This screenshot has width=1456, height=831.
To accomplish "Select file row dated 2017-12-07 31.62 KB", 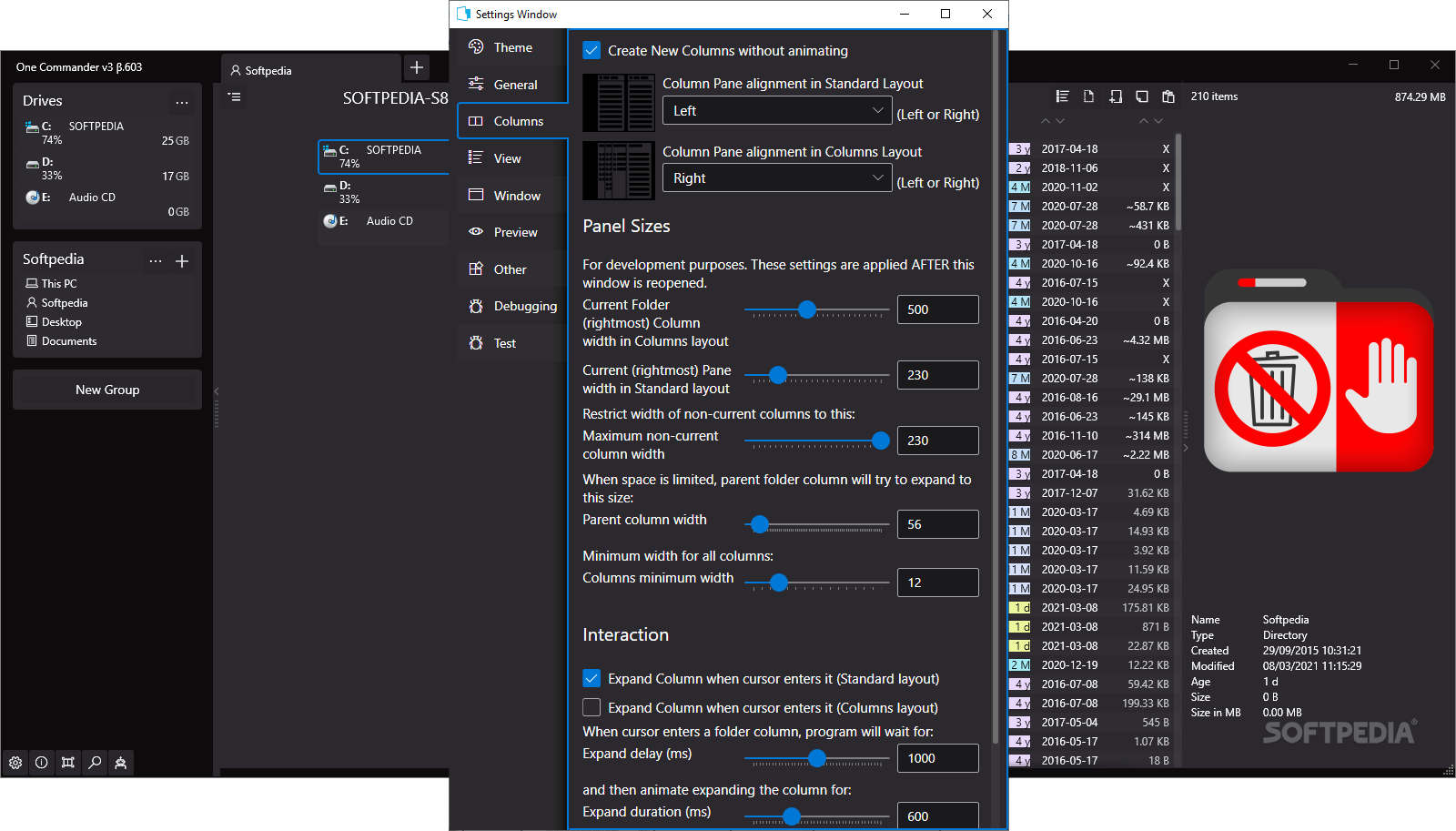I will point(1090,493).
